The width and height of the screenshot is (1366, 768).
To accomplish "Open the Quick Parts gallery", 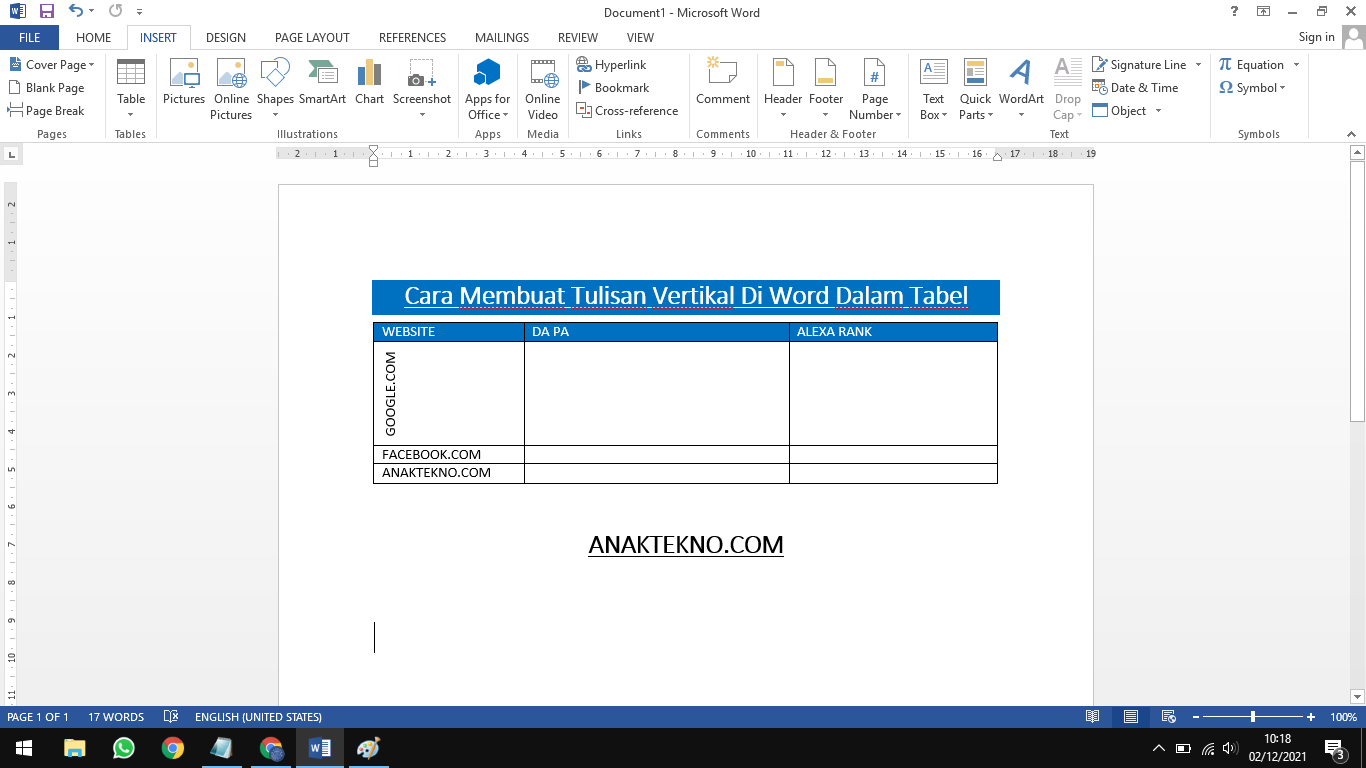I will (975, 89).
